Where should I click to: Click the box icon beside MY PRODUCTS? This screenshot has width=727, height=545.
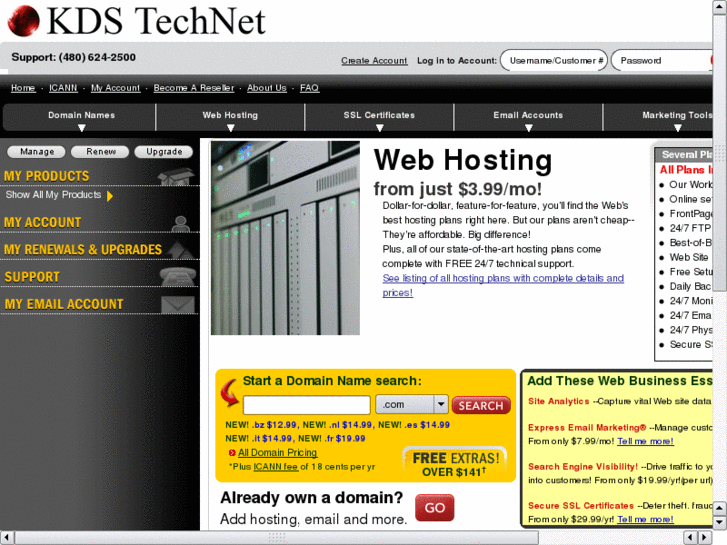[175, 177]
